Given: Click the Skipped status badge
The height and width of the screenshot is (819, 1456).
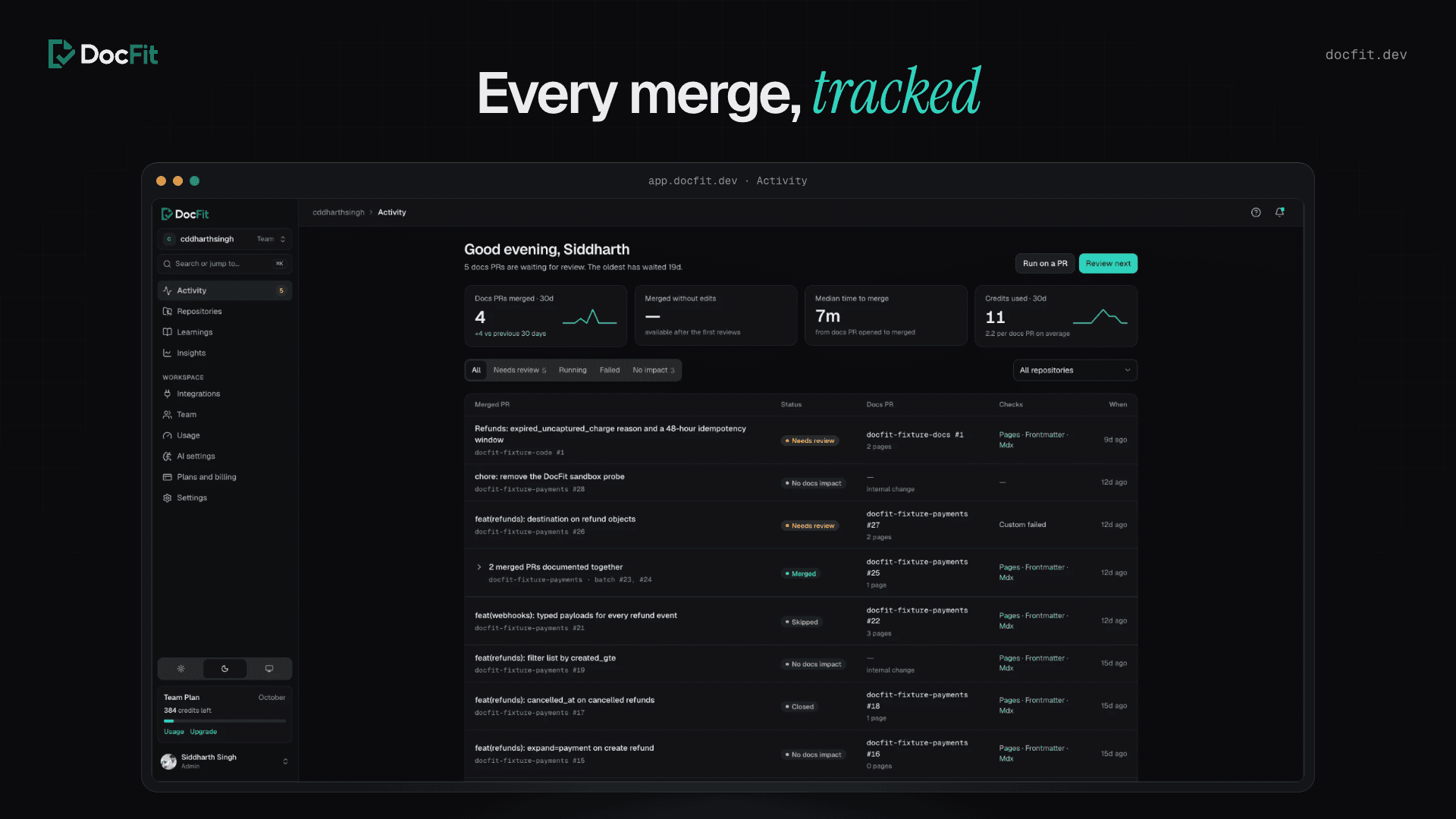Looking at the screenshot, I should coord(802,623).
